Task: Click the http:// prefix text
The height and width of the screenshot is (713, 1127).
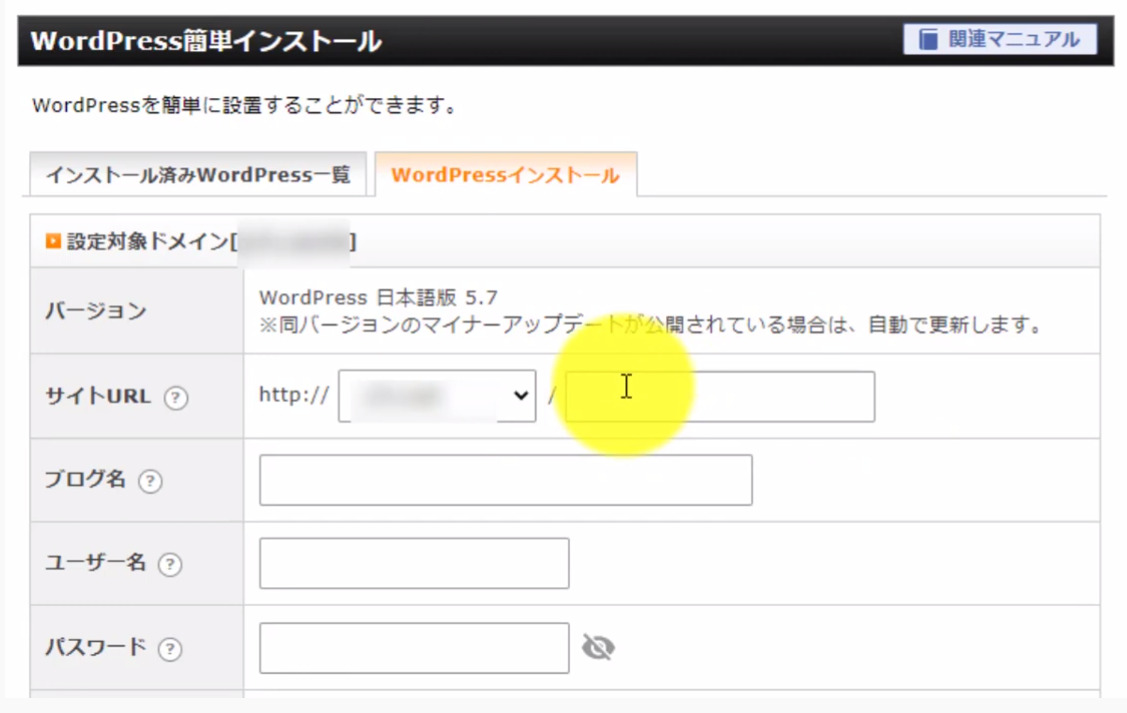Action: (294, 395)
